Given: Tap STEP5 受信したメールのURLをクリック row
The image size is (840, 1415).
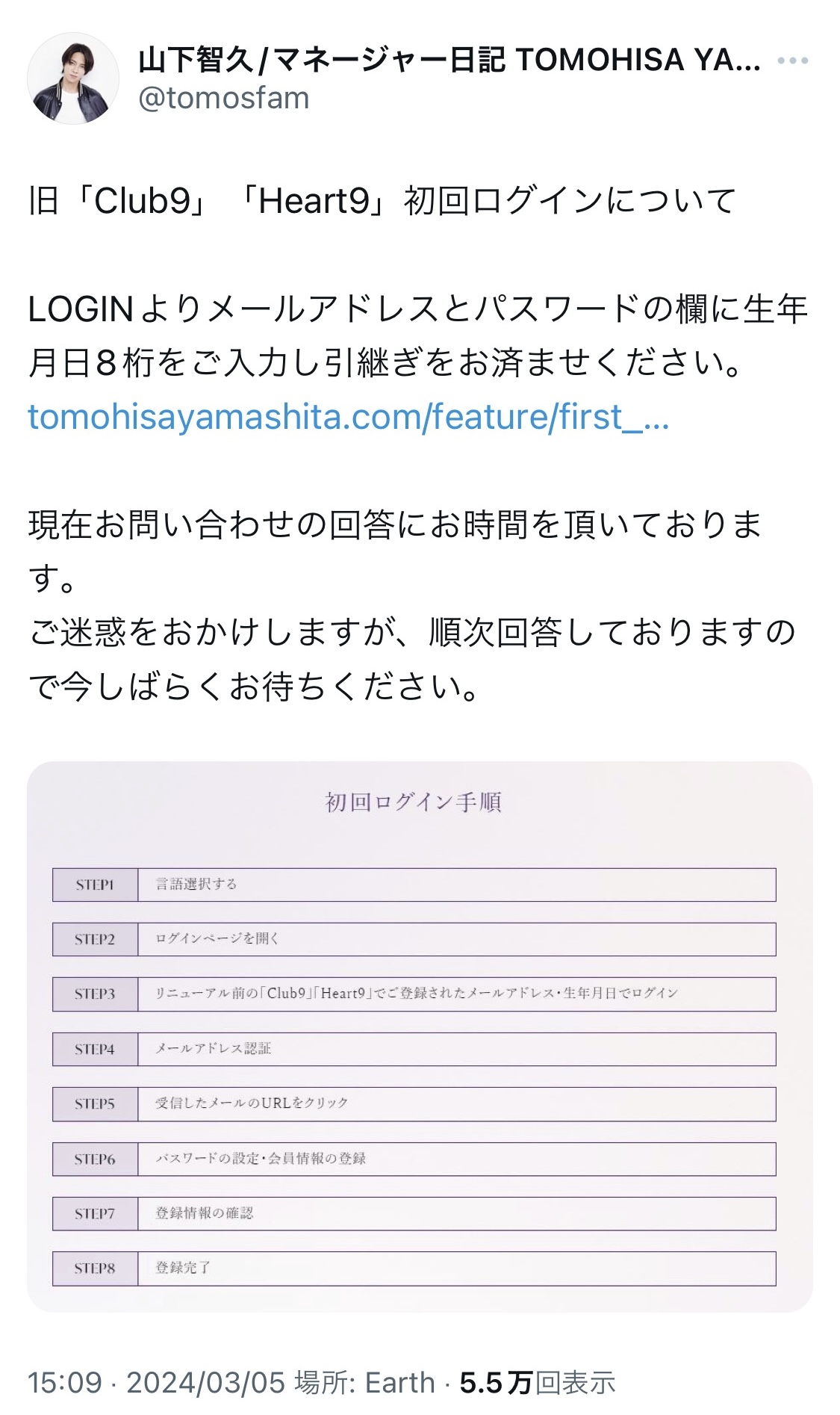Looking at the screenshot, I should [x=414, y=1104].
